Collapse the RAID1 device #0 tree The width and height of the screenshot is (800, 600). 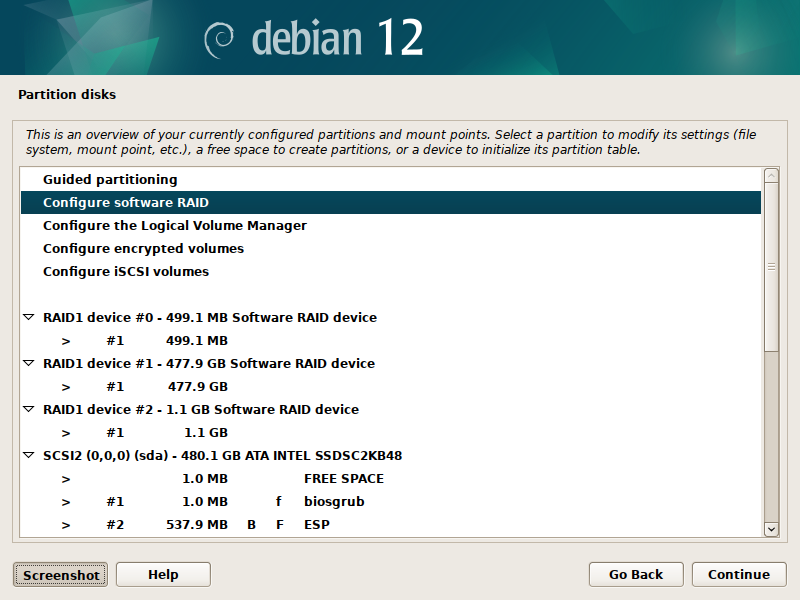27,318
